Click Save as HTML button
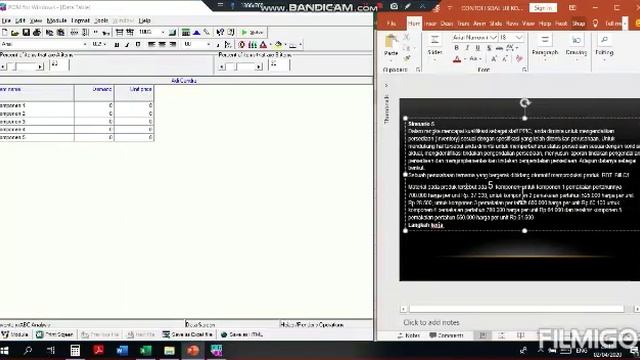640x360 pixels. [242, 335]
